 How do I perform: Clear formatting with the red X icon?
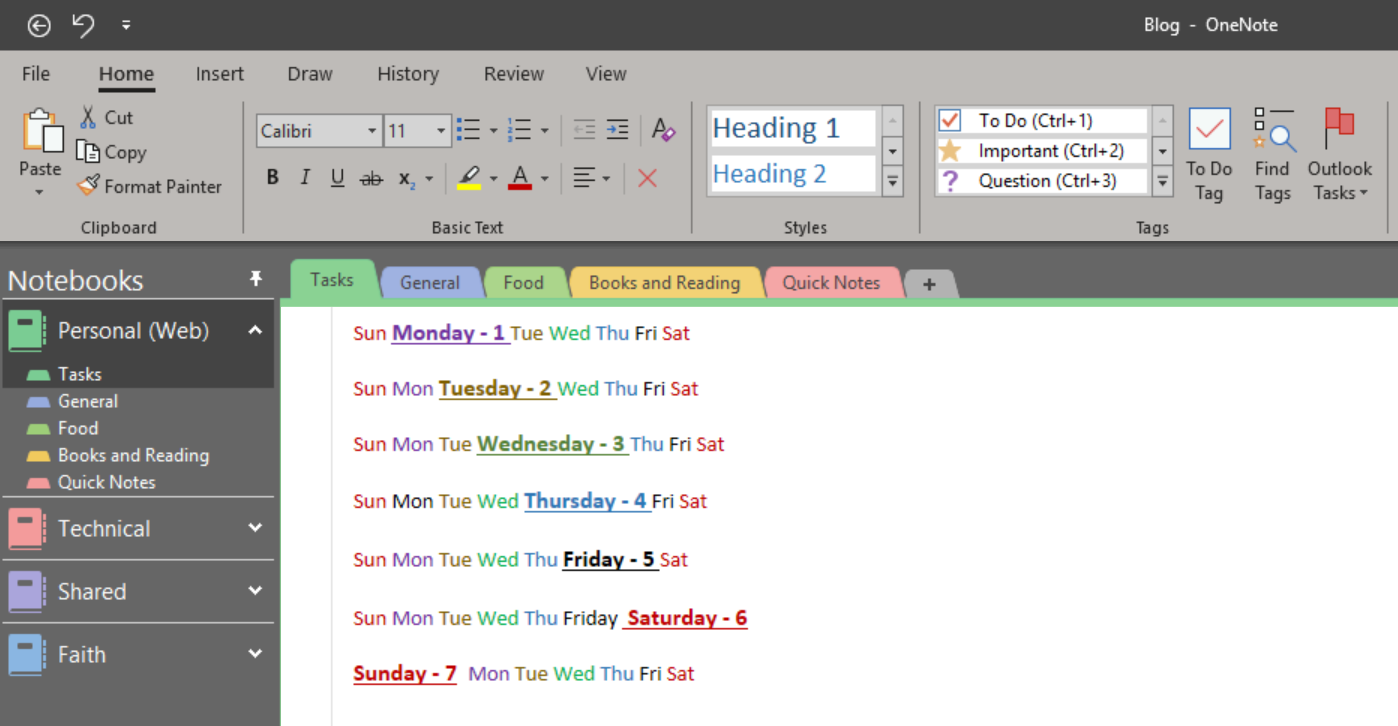[x=647, y=177]
